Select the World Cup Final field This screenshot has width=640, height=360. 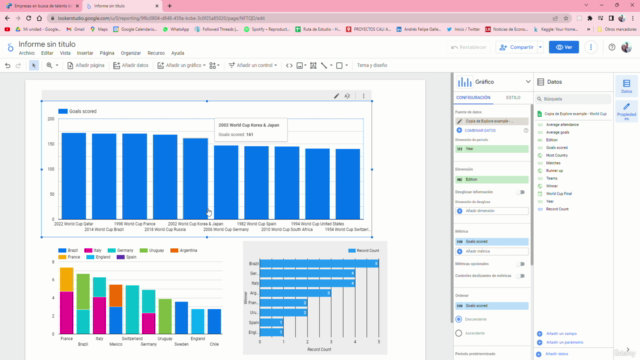tap(559, 194)
